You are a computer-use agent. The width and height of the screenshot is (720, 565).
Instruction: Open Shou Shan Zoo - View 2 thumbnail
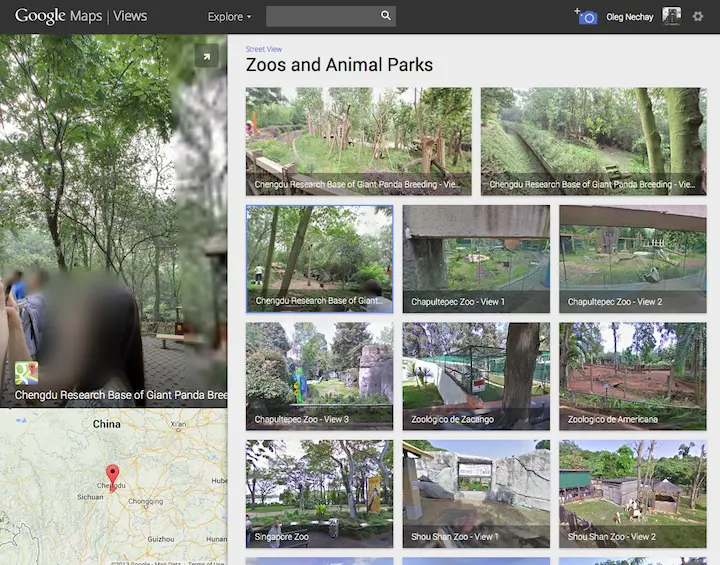coord(633,494)
